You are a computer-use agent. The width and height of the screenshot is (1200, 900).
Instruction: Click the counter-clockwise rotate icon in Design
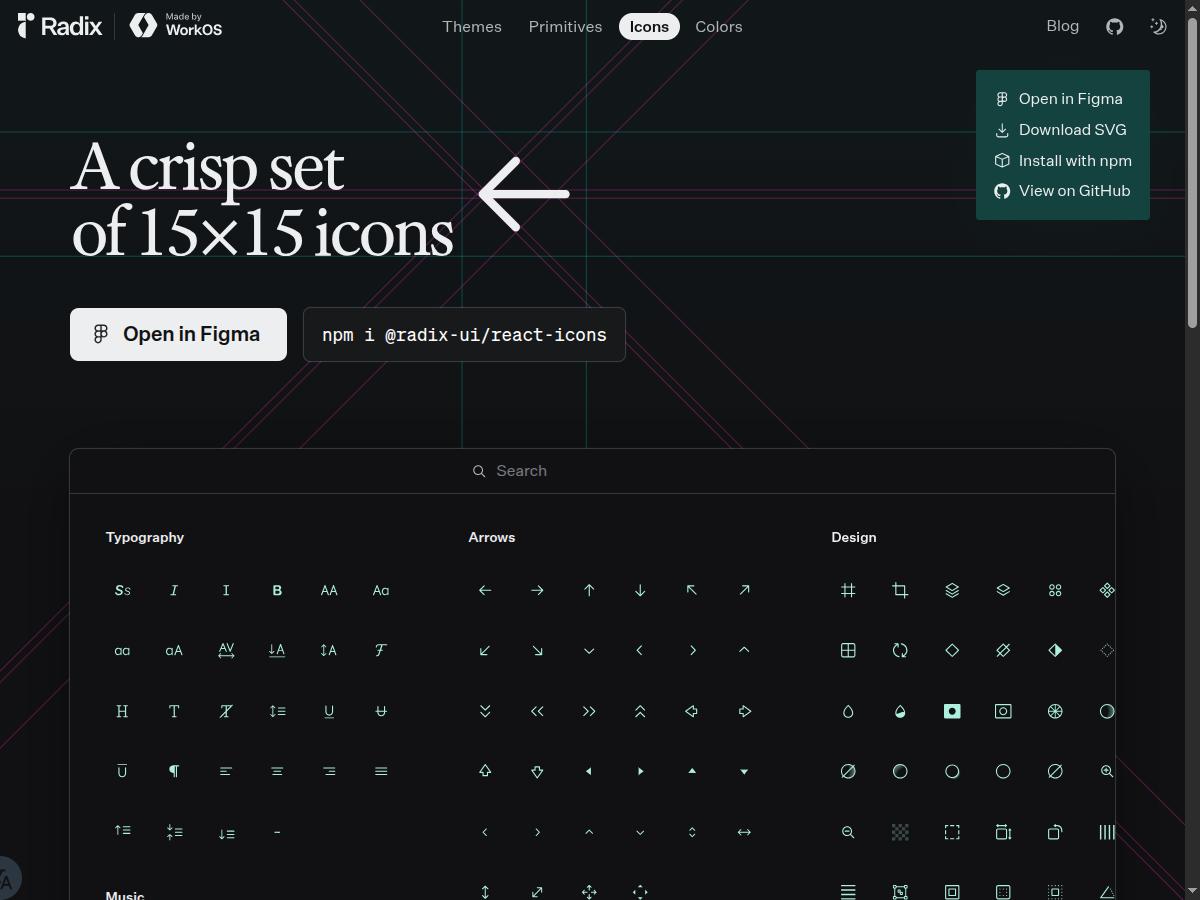coord(900,650)
